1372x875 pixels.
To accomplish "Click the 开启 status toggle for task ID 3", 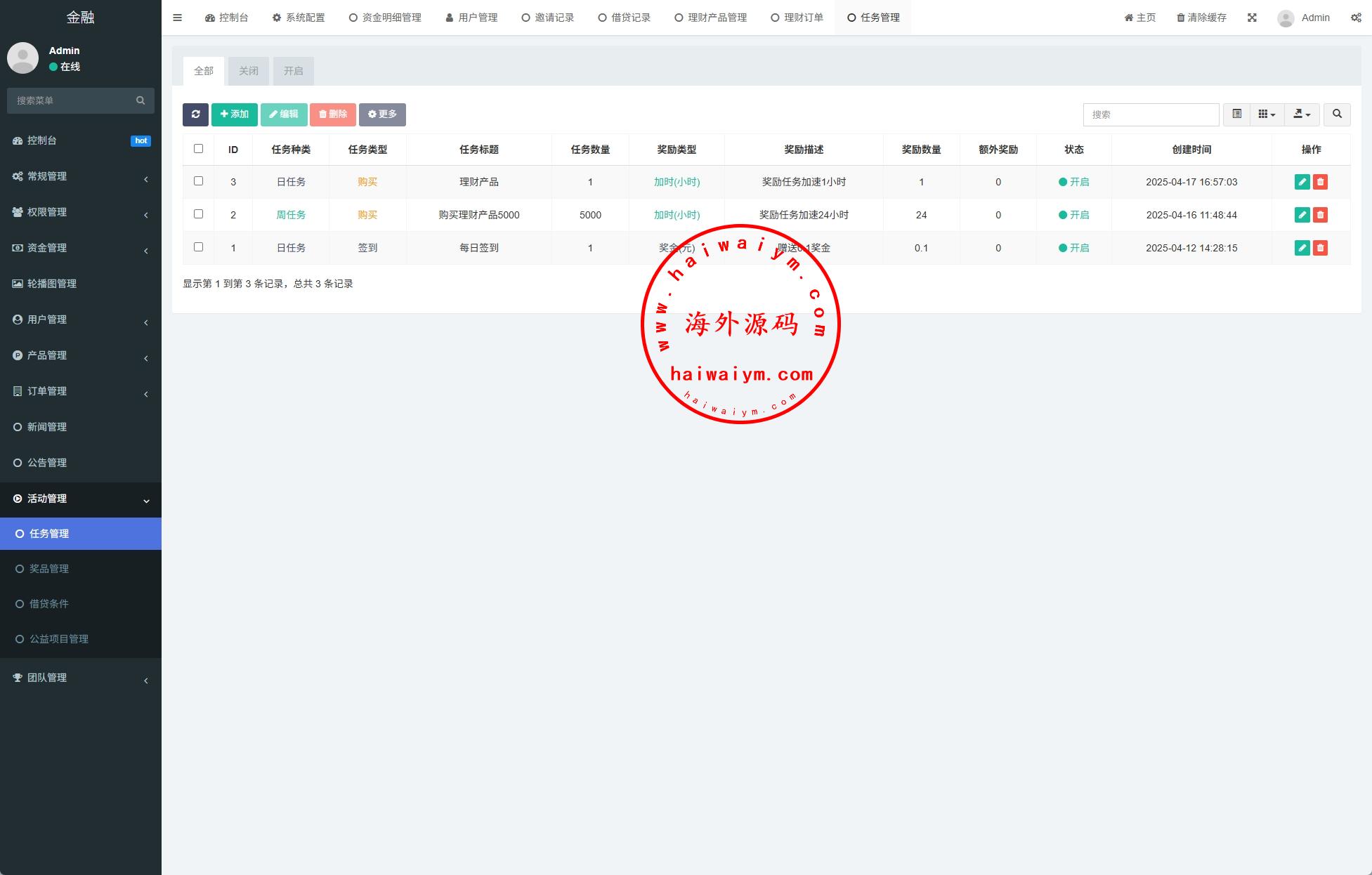I will tap(1073, 182).
